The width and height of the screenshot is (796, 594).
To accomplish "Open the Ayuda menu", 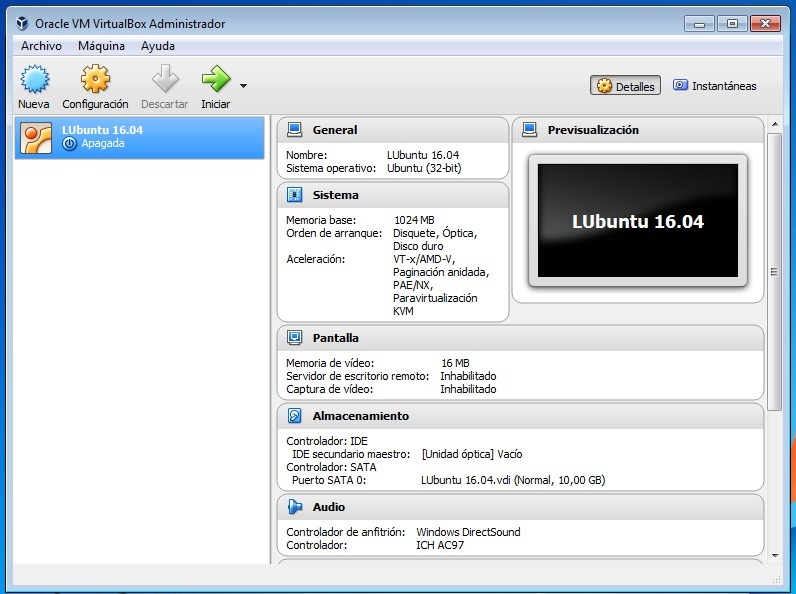I will 158,46.
